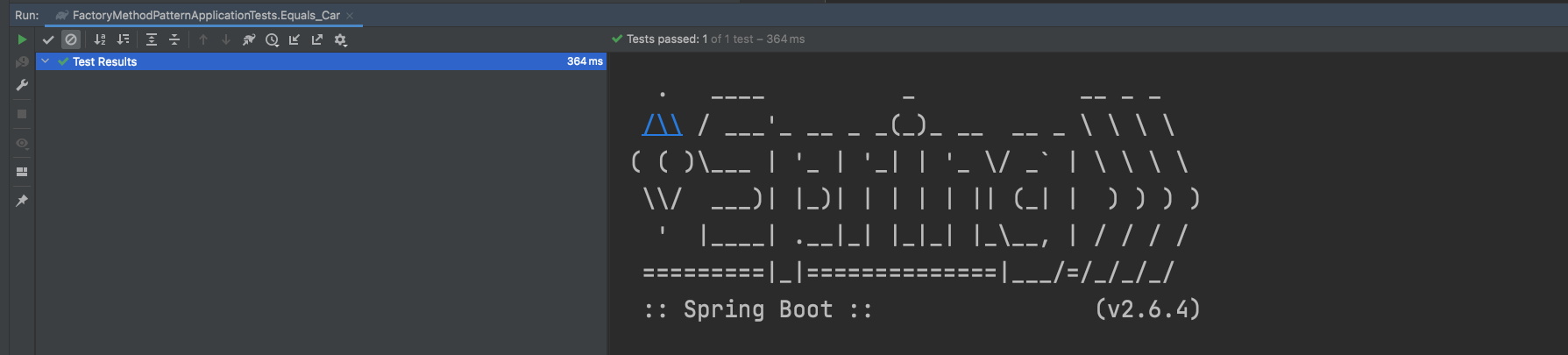Screen dimensions: 1568x355
Task: Close the FactoryMethodPatternApplicationTests.Equals_Car tab
Action: 350,15
